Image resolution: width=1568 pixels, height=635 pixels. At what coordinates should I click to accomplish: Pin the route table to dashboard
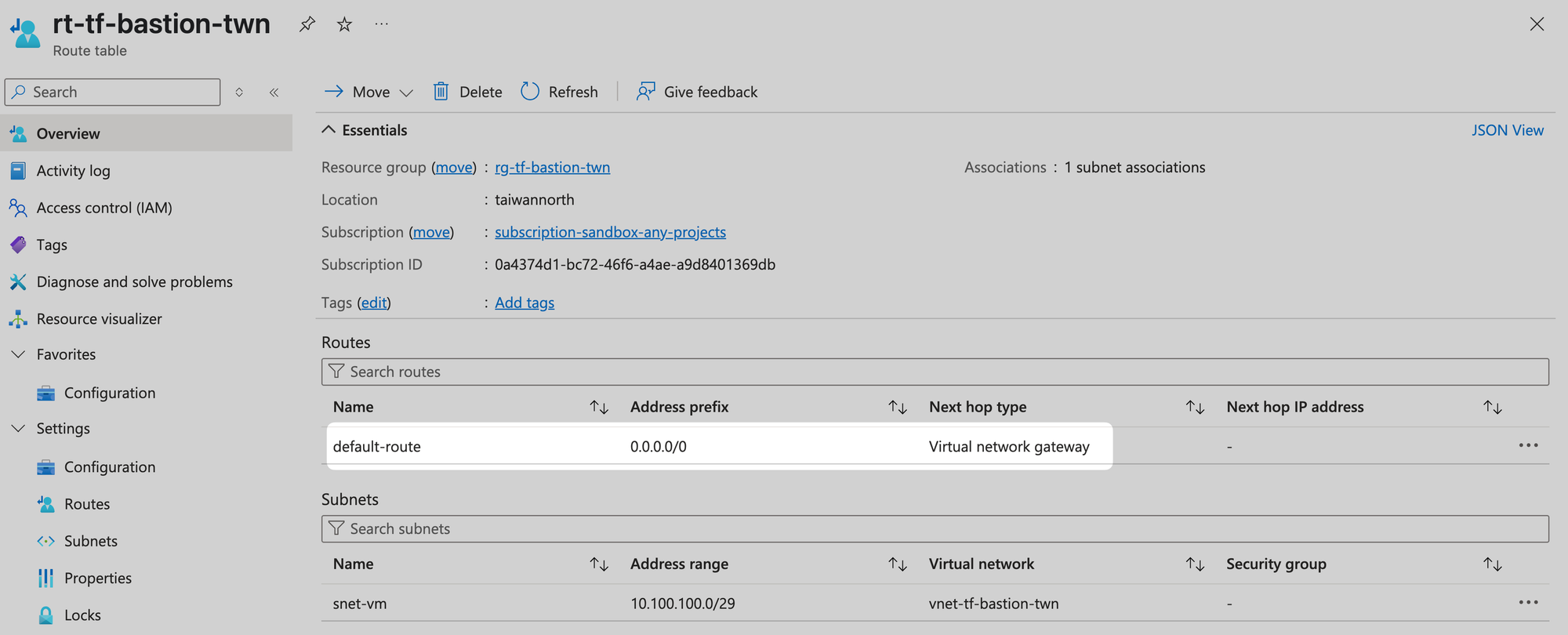click(x=307, y=24)
